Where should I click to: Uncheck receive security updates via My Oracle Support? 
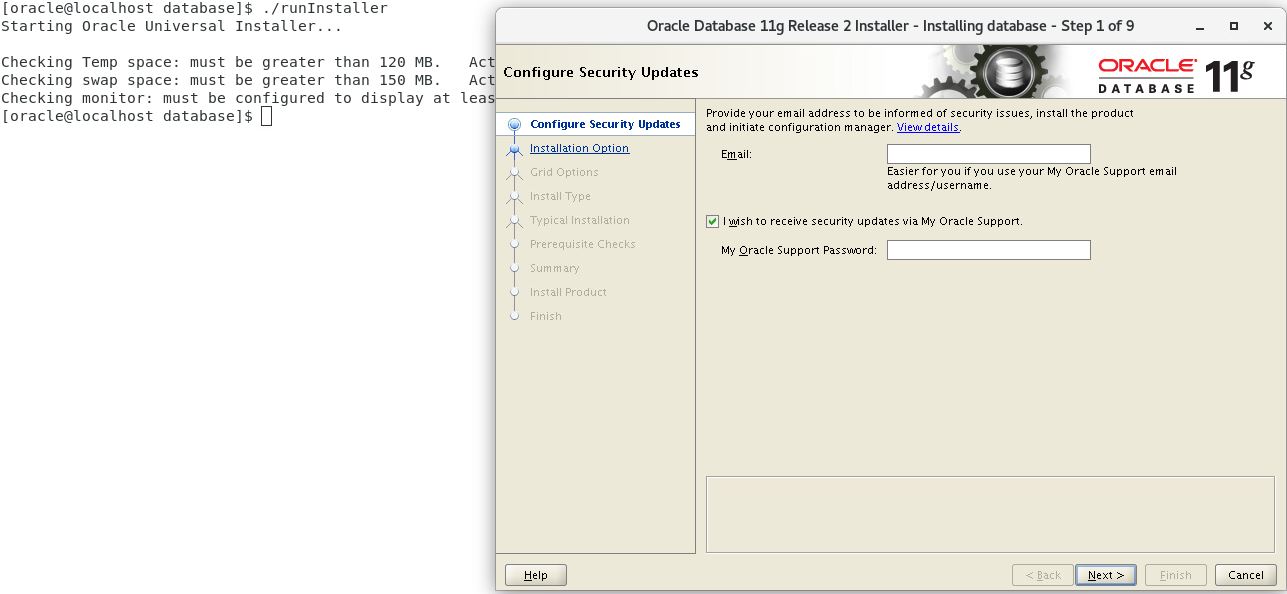pyautogui.click(x=712, y=221)
